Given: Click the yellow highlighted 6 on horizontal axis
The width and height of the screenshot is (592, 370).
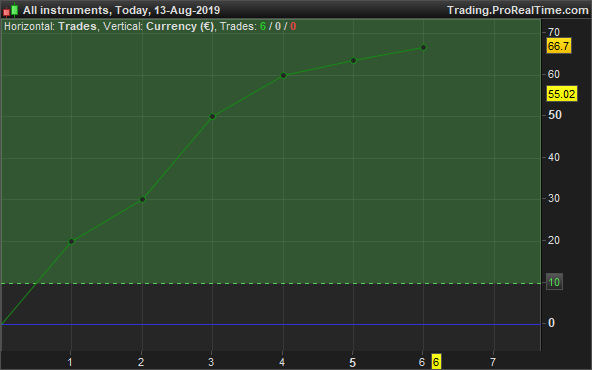Looking at the screenshot, I should pos(436,362).
